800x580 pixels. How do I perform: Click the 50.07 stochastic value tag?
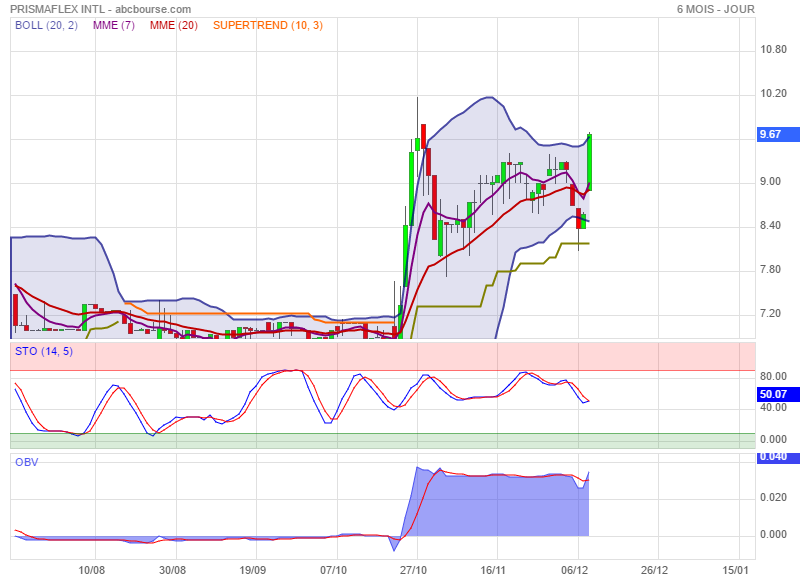tap(778, 394)
